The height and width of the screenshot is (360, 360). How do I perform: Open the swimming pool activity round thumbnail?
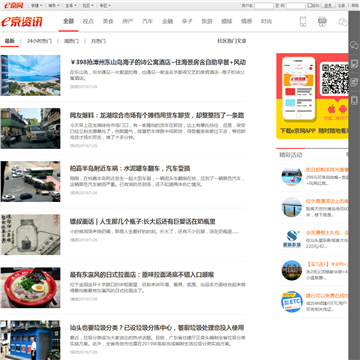292,177
